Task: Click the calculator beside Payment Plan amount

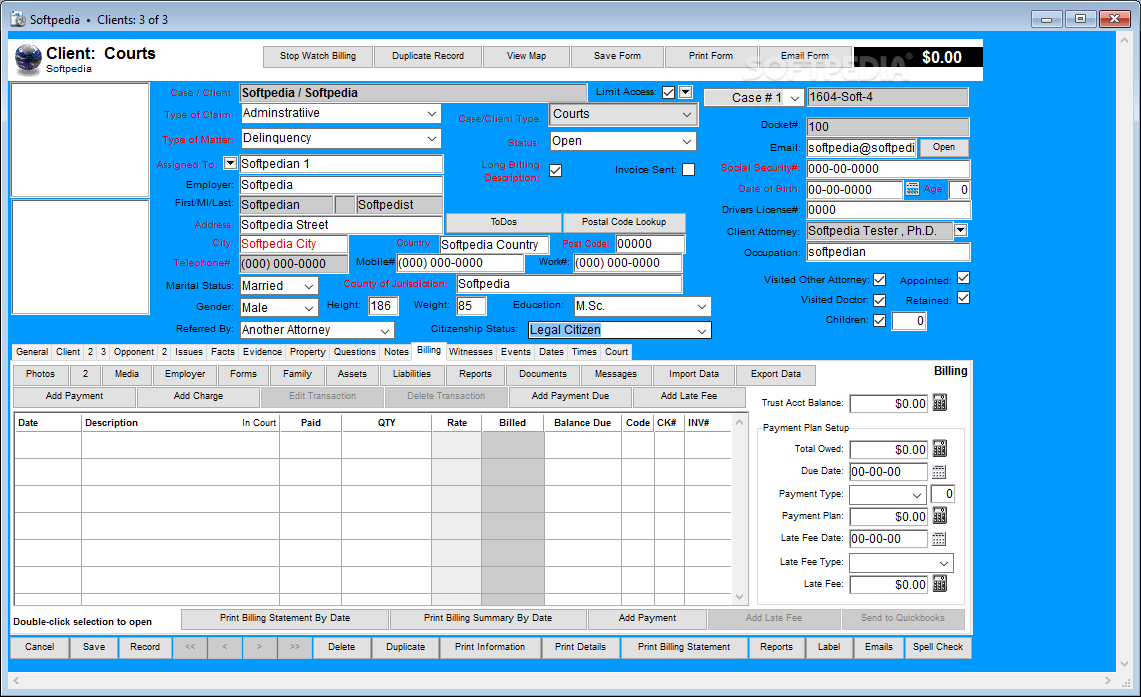Action: pyautogui.click(x=938, y=516)
